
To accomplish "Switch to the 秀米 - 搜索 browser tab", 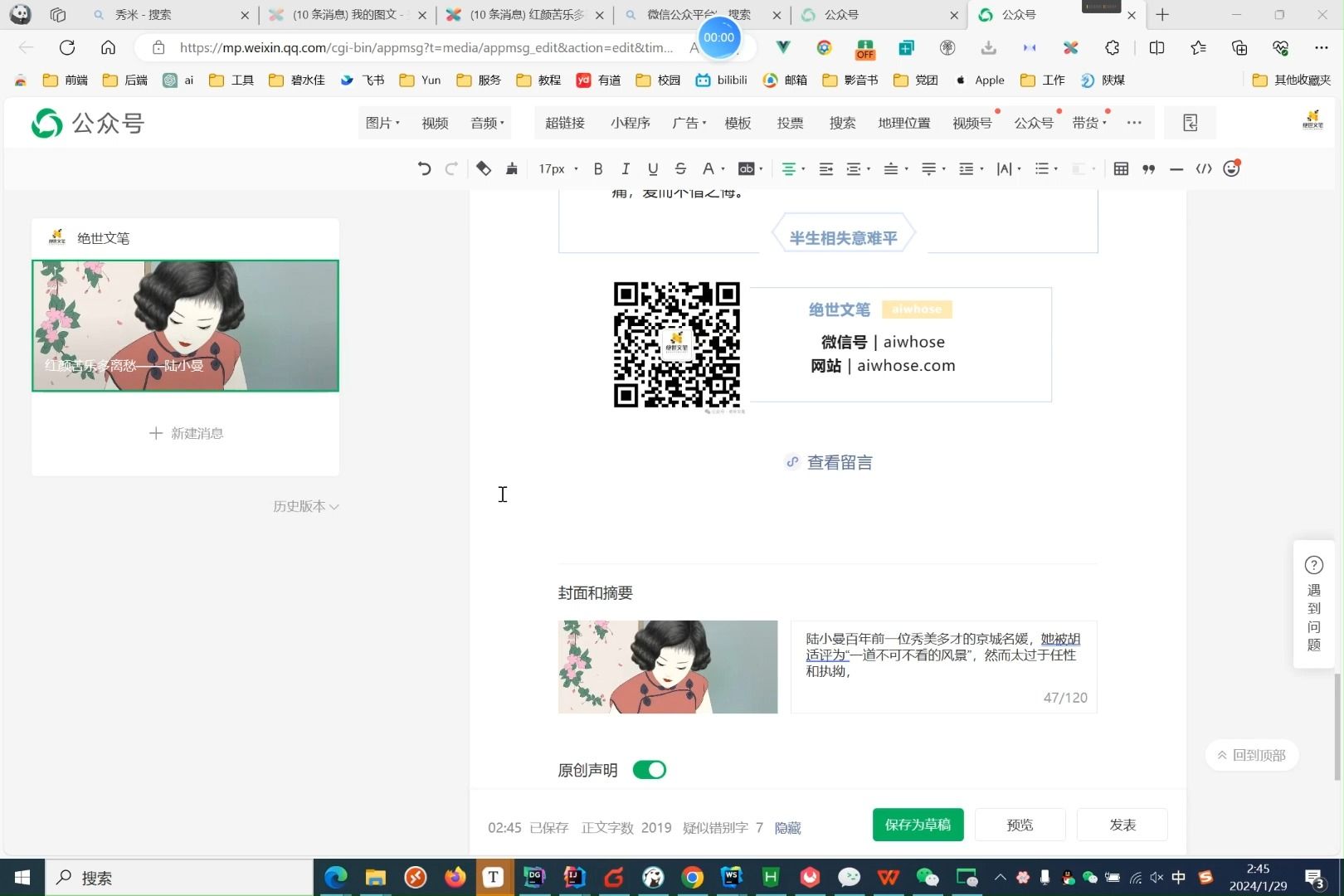I will pyautogui.click(x=170, y=15).
